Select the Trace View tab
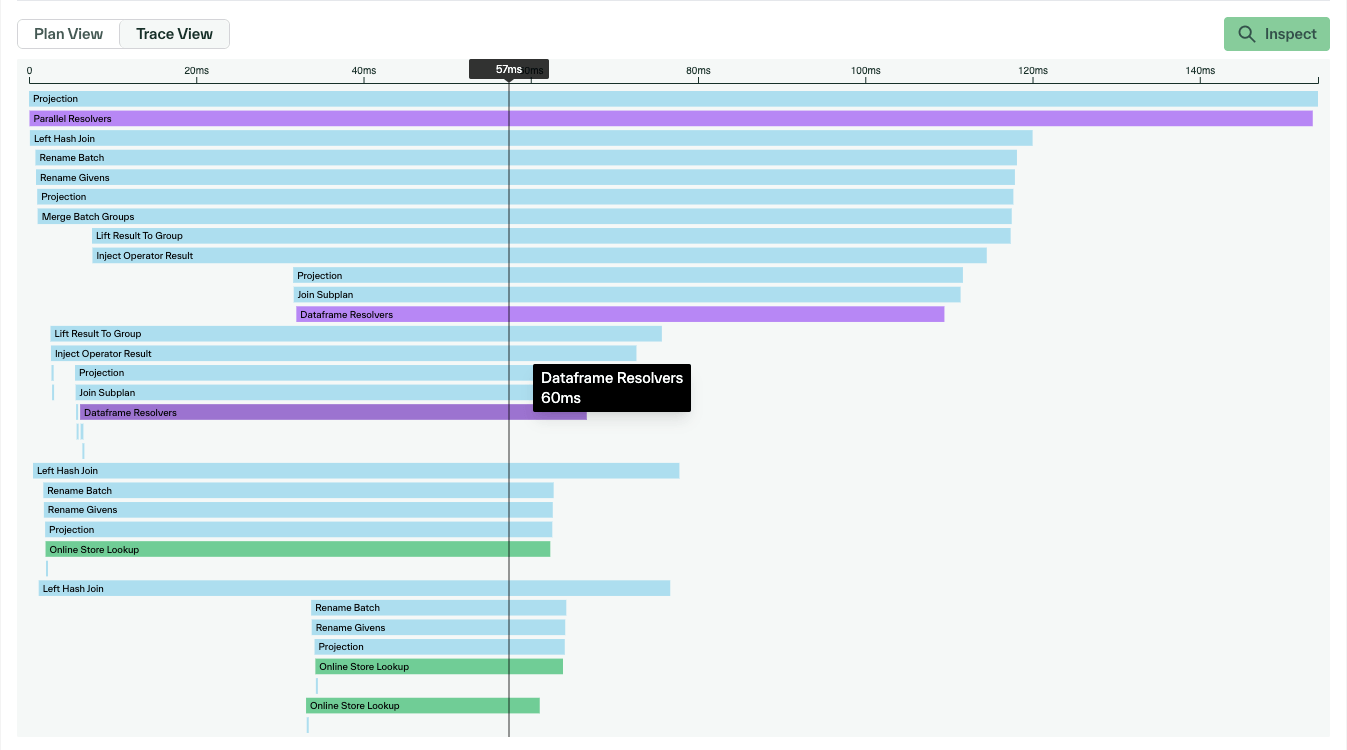Image resolution: width=1347 pixels, height=750 pixels. pyautogui.click(x=174, y=34)
